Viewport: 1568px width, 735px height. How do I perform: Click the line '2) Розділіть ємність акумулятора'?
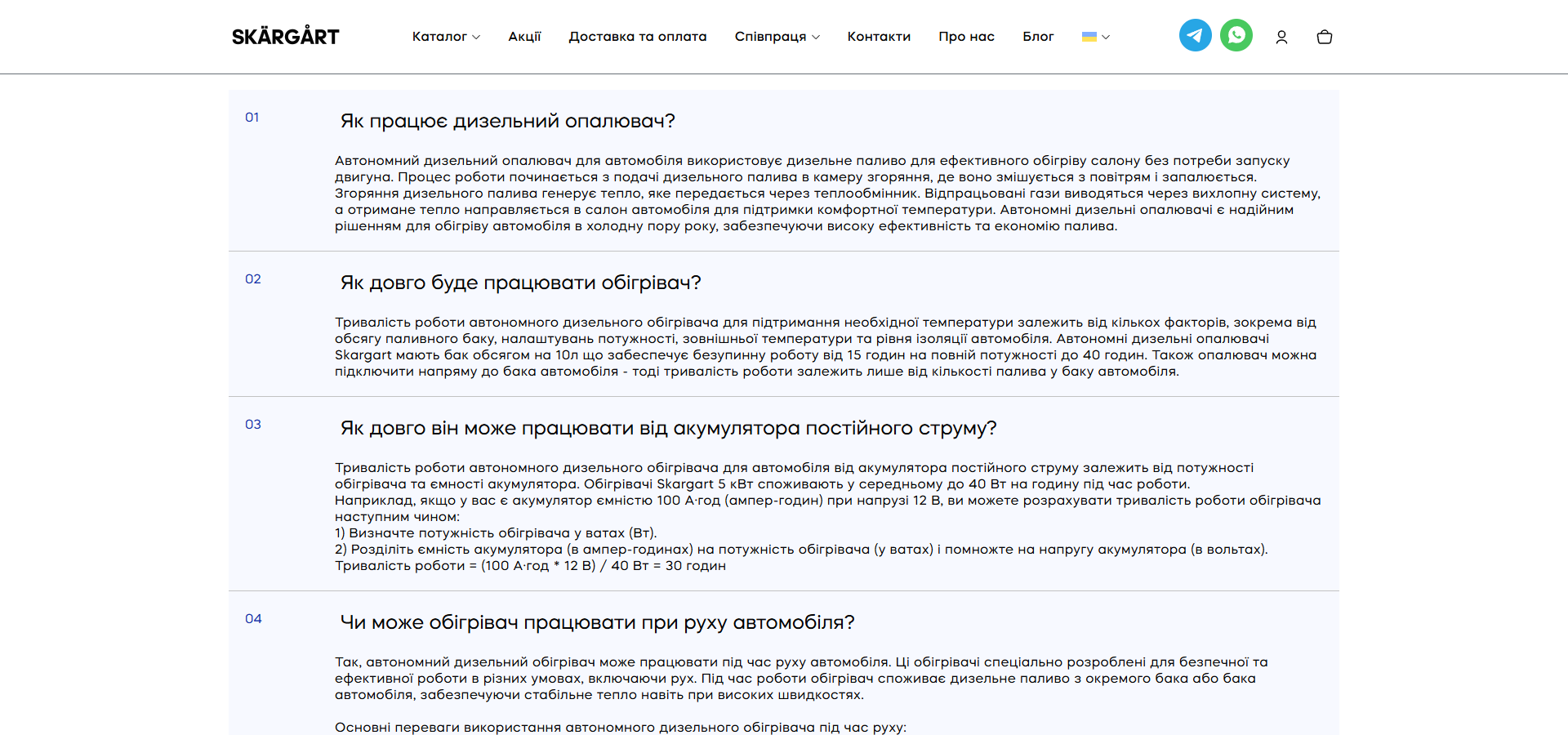tap(801, 550)
